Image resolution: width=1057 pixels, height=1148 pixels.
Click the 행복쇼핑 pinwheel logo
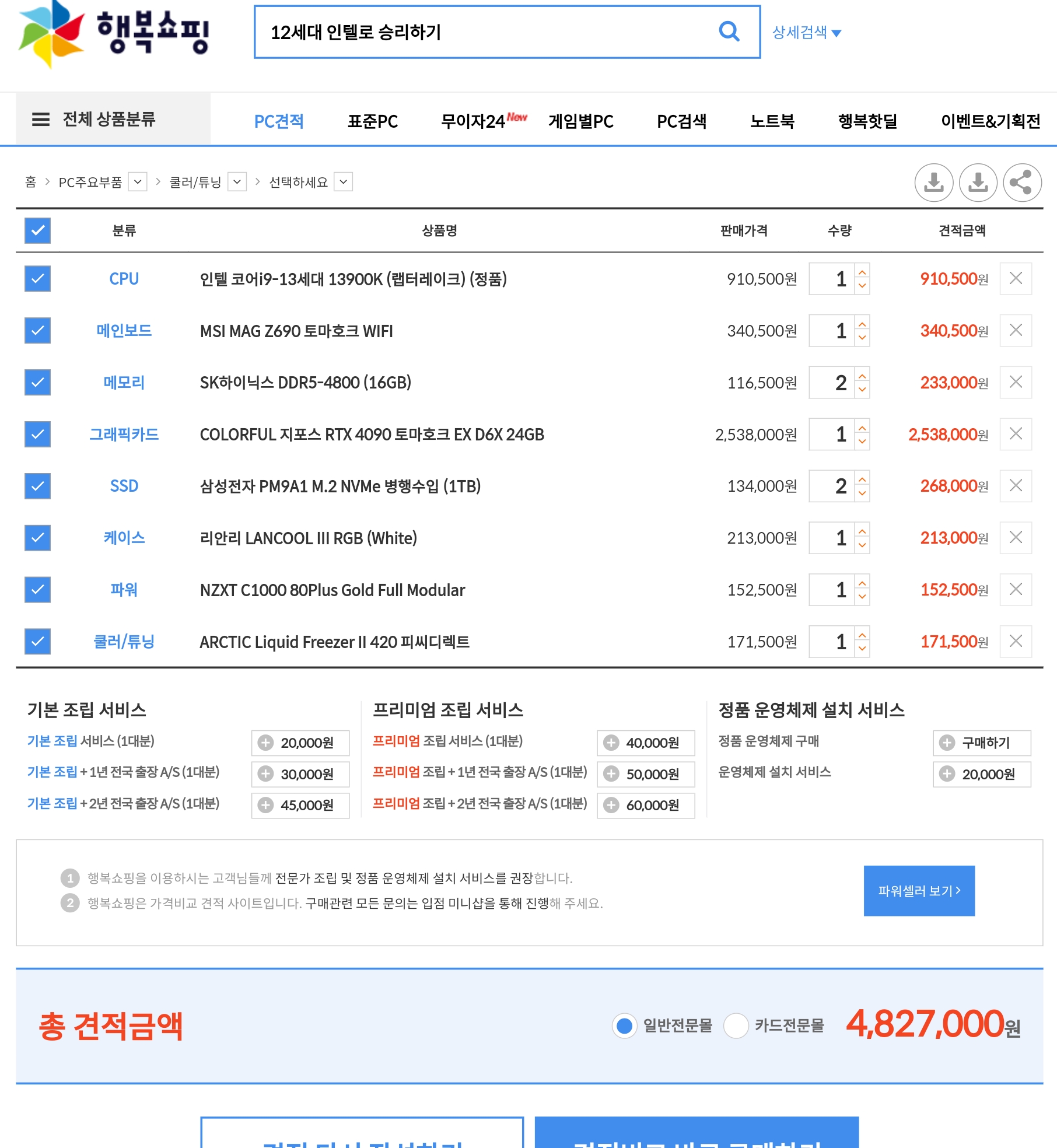(51, 33)
